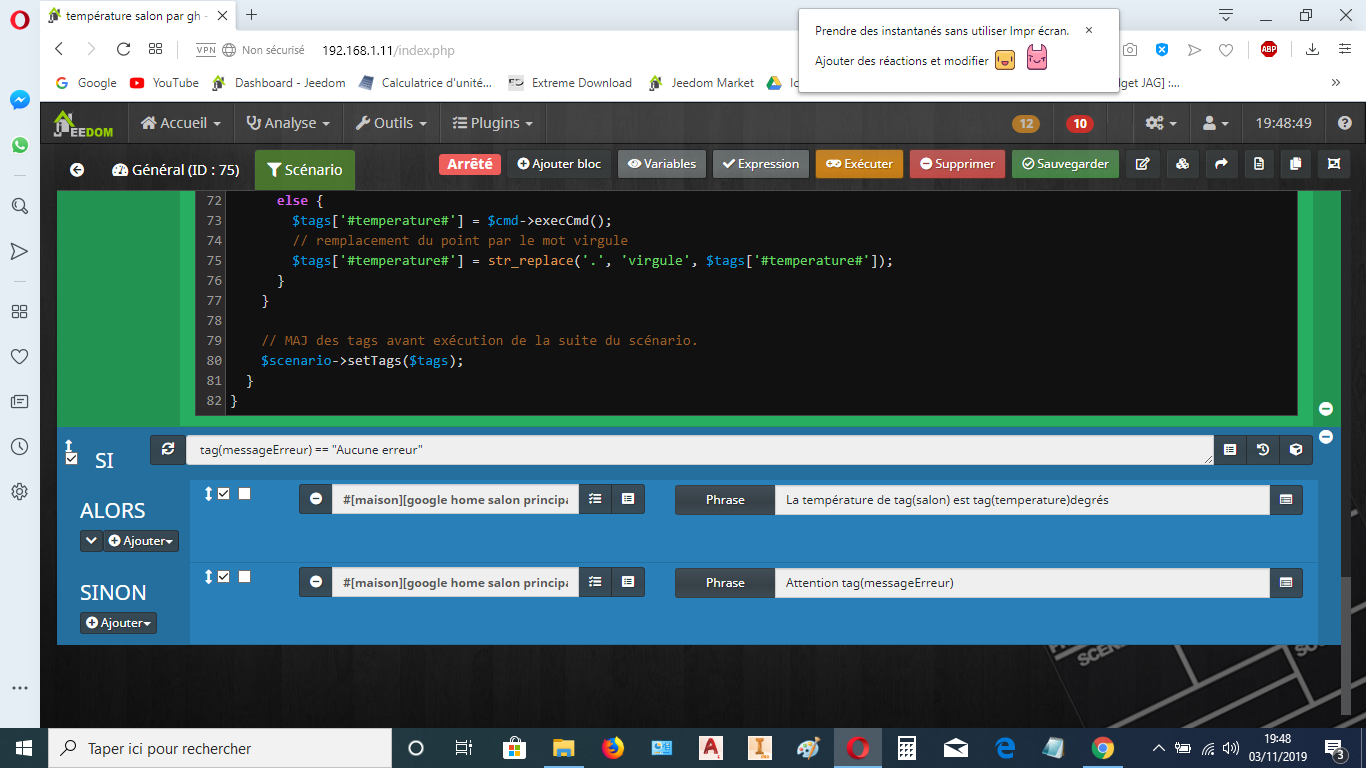This screenshot has width=1366, height=768.
Task: Expand the ALORS chevron-down button
Action: pyautogui.click(x=91, y=541)
